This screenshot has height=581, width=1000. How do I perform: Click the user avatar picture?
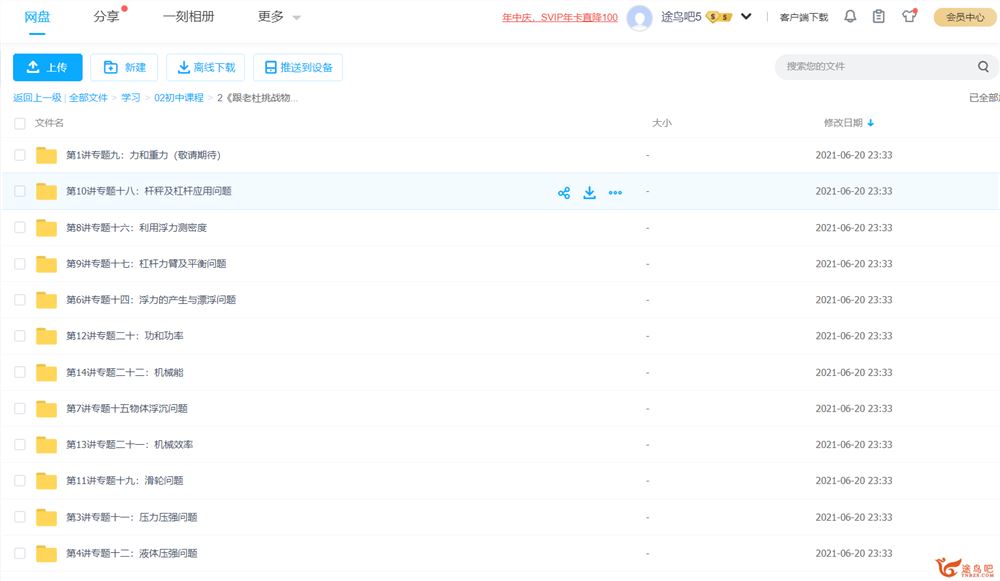[639, 17]
